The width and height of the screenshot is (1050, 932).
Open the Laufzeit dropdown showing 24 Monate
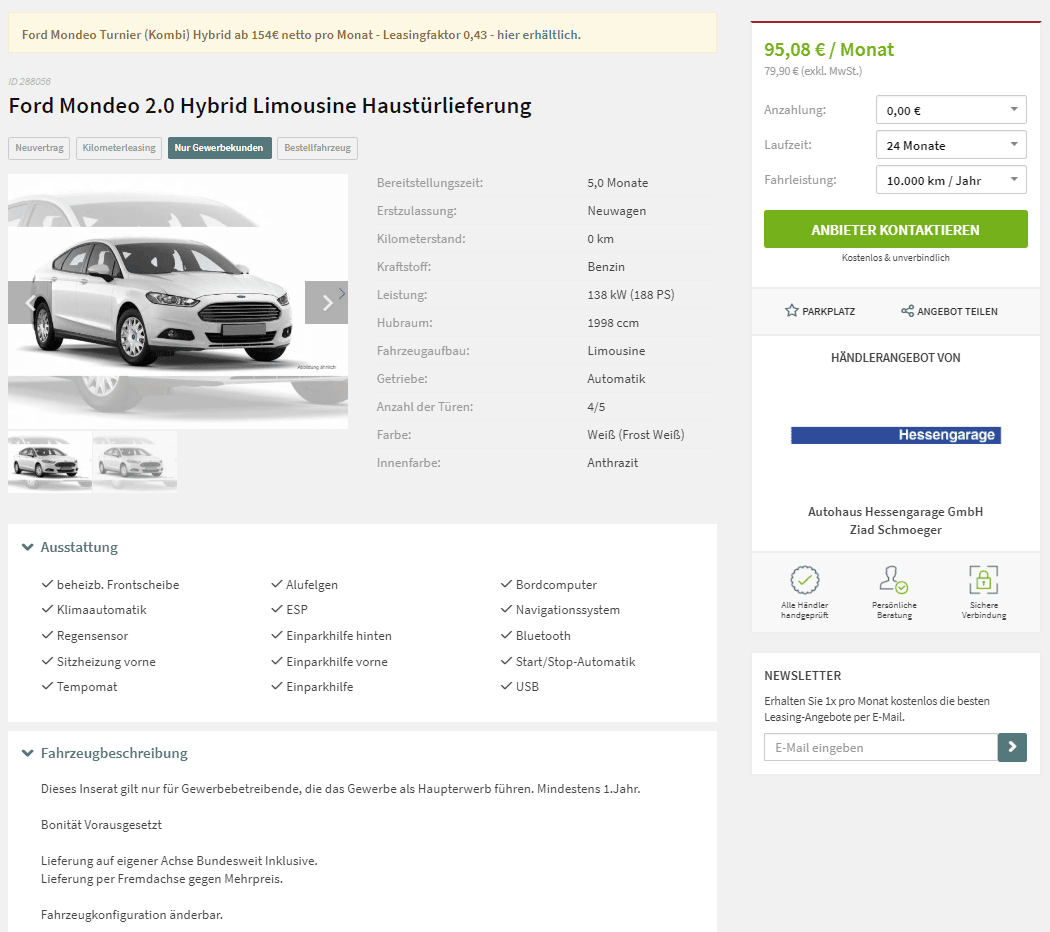pyautogui.click(x=951, y=145)
